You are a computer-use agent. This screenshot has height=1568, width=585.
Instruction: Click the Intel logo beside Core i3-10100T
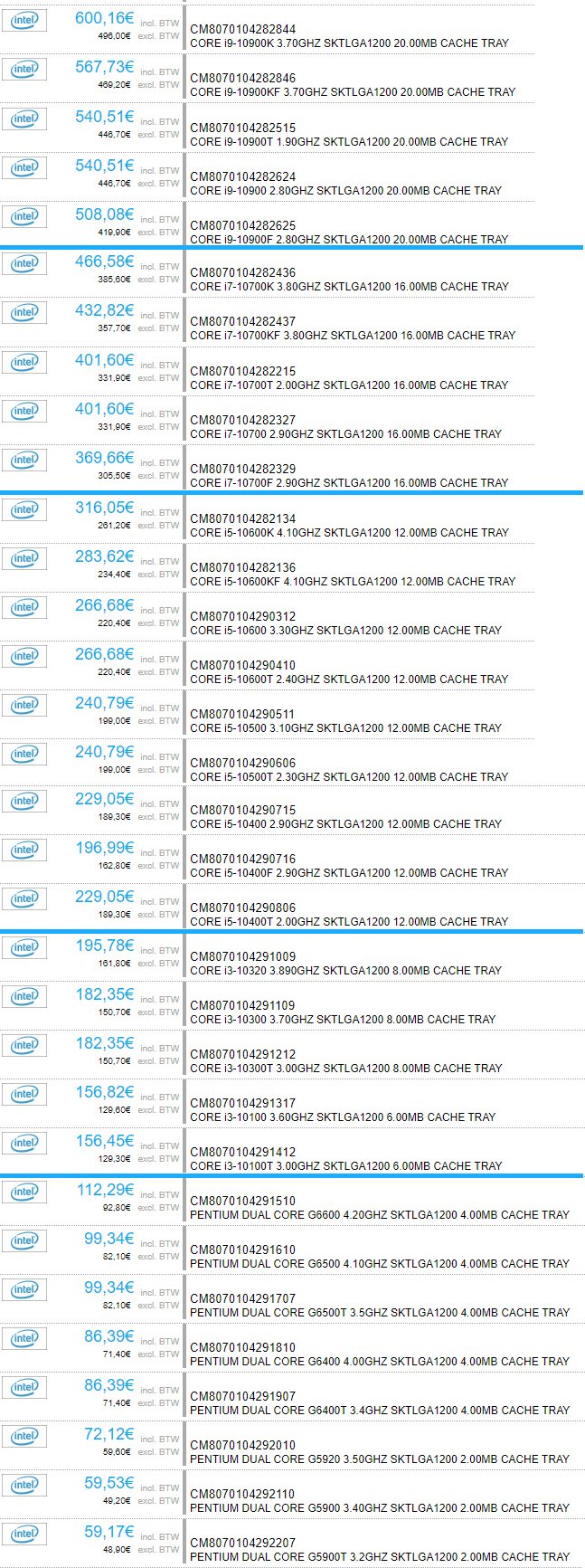(x=24, y=1143)
